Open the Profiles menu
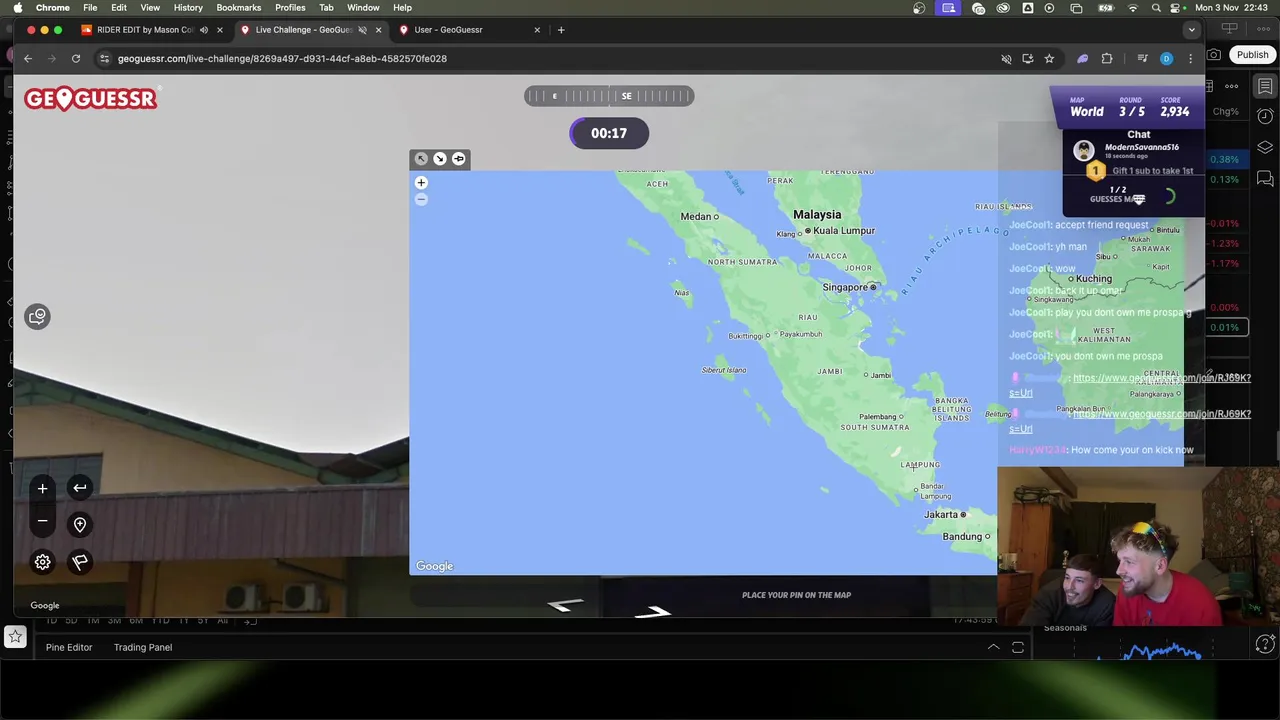Screen dimensions: 1280x720 pyautogui.click(x=290, y=8)
